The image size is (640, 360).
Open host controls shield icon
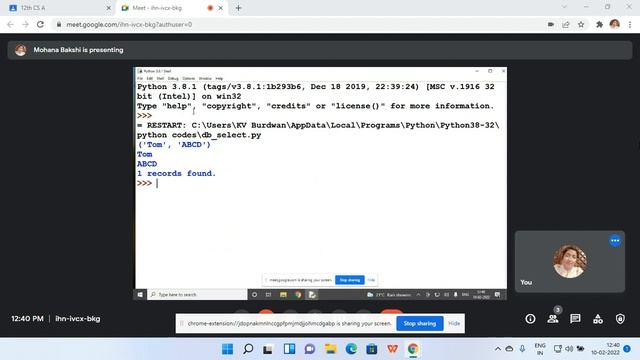click(620, 319)
